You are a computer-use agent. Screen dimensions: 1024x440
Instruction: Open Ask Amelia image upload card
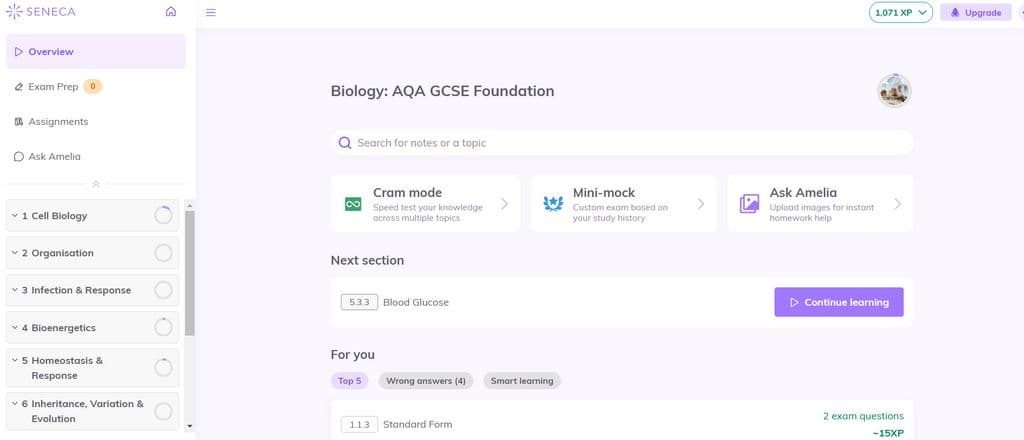(x=820, y=204)
